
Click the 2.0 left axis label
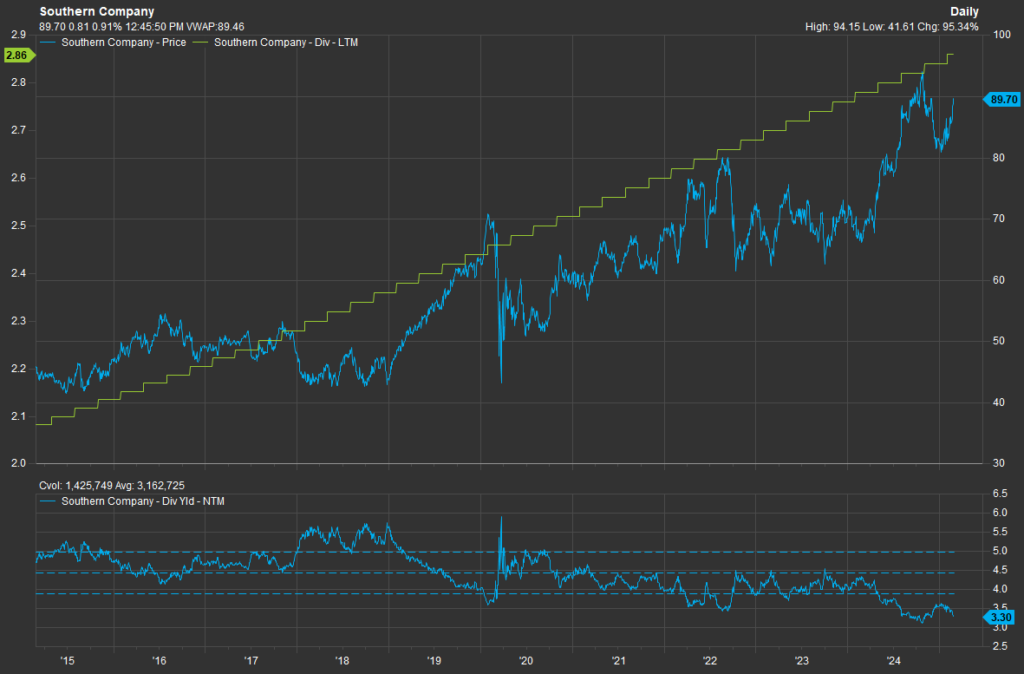tap(18, 464)
